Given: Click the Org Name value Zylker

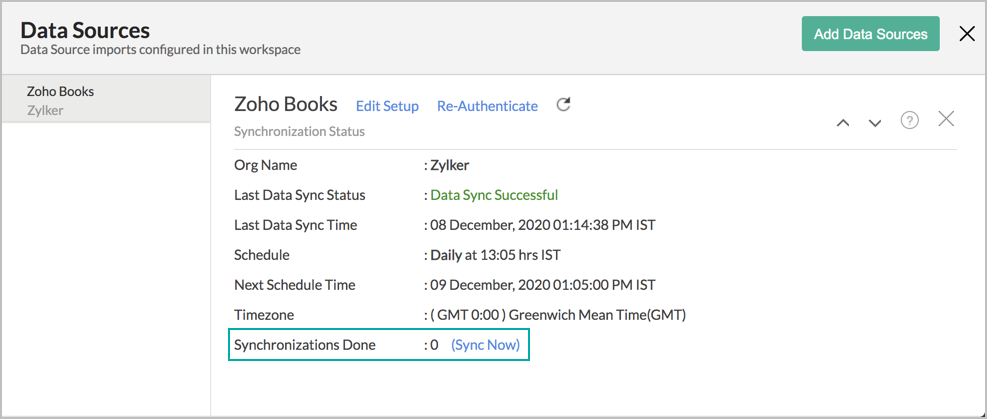Looking at the screenshot, I should tap(449, 165).
